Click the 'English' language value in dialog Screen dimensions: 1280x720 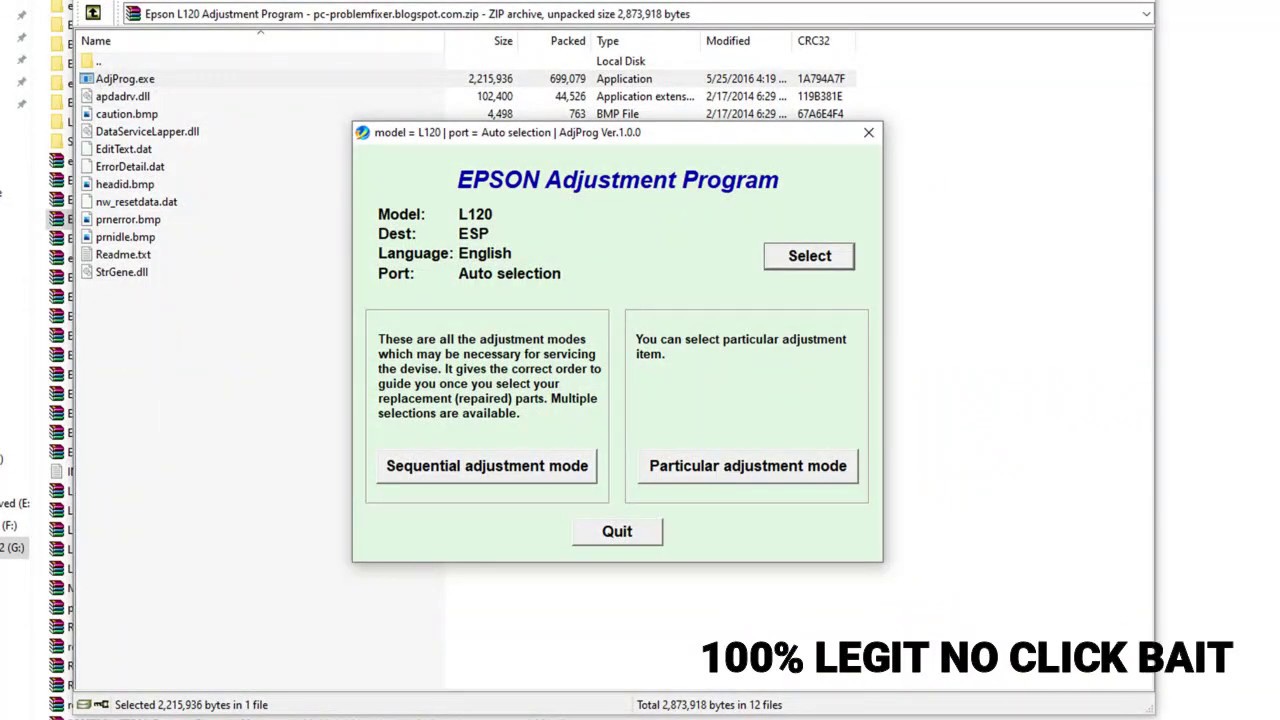click(485, 253)
